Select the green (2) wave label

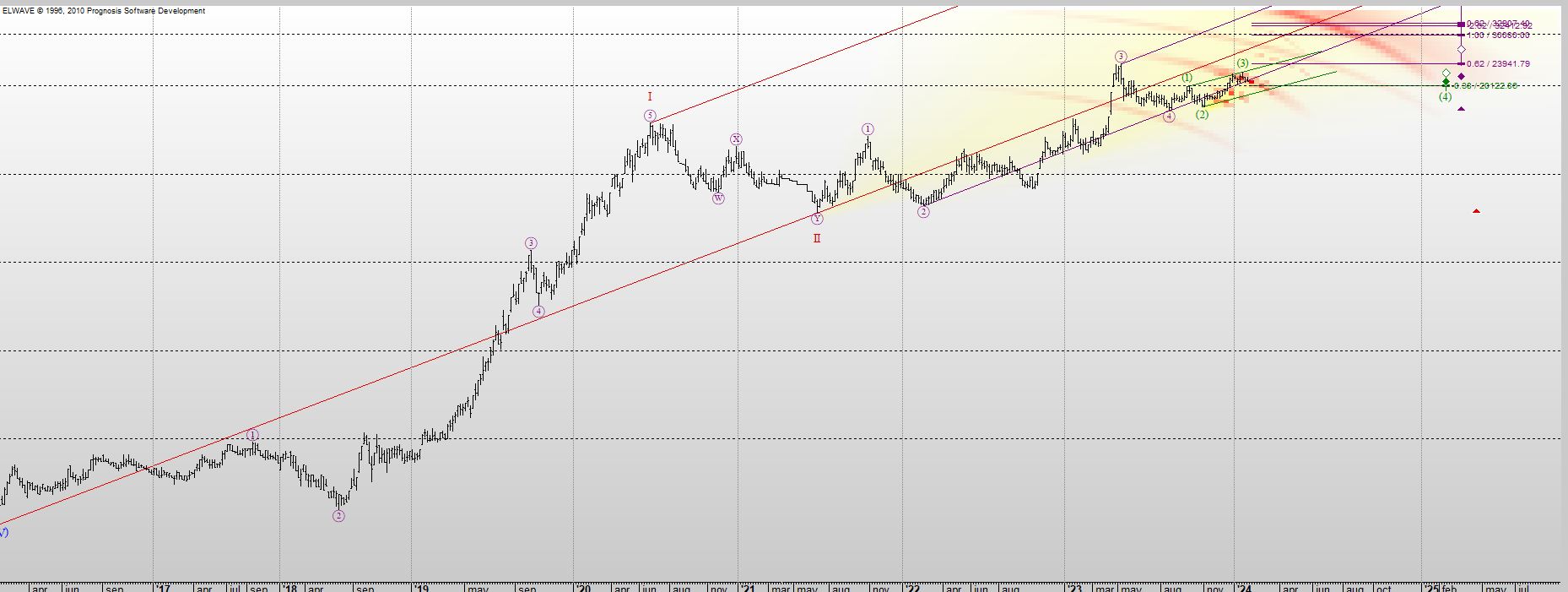point(1203,114)
